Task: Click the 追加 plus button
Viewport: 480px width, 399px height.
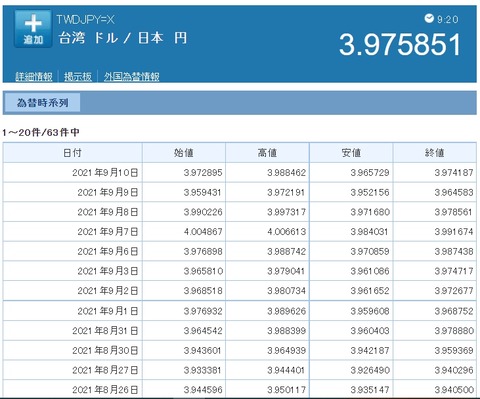Action: tap(33, 29)
